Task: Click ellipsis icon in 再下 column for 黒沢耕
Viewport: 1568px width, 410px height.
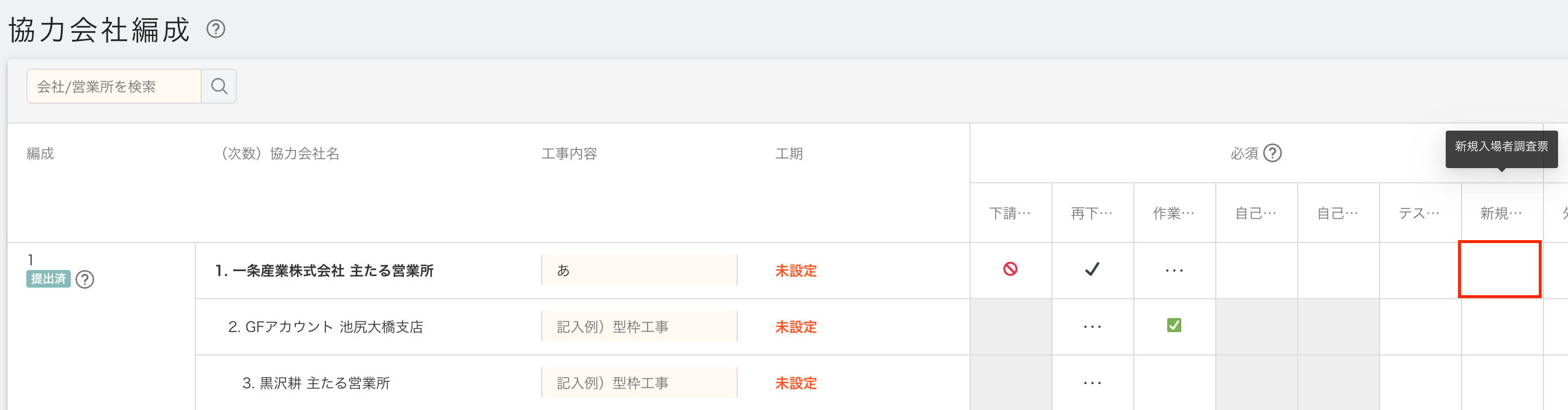Action: click(1092, 382)
